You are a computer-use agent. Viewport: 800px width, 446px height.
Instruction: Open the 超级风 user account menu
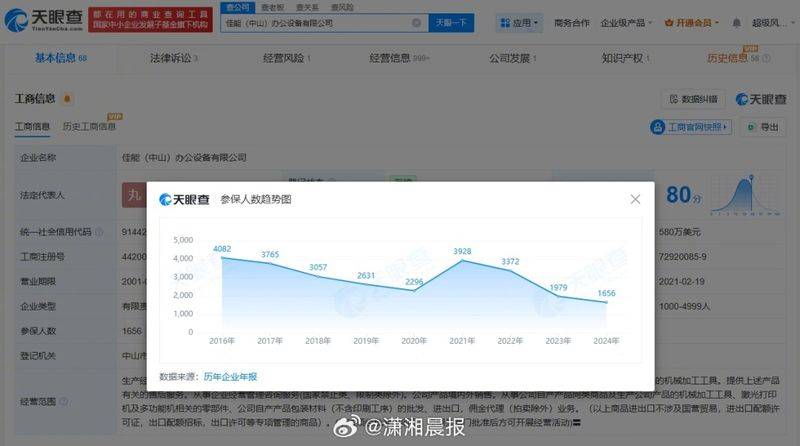[772, 23]
